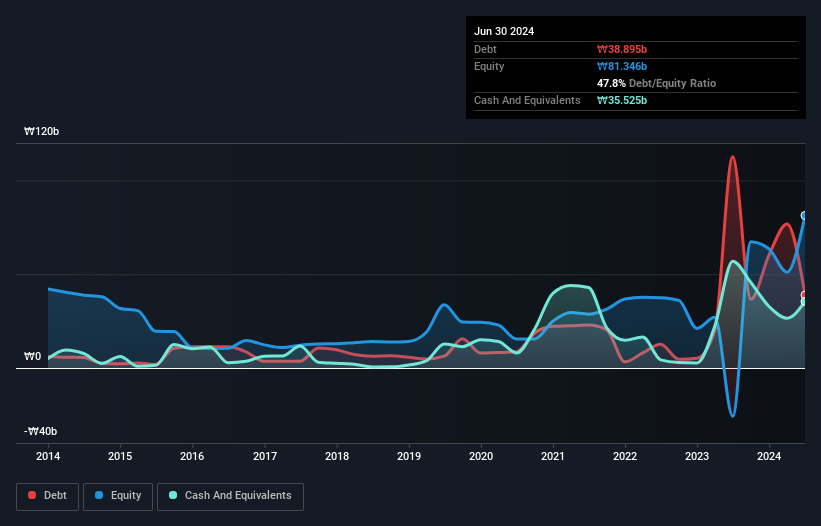Click the ₩0 y-axis label
Viewport: 821px width, 526px height.
tap(32, 356)
